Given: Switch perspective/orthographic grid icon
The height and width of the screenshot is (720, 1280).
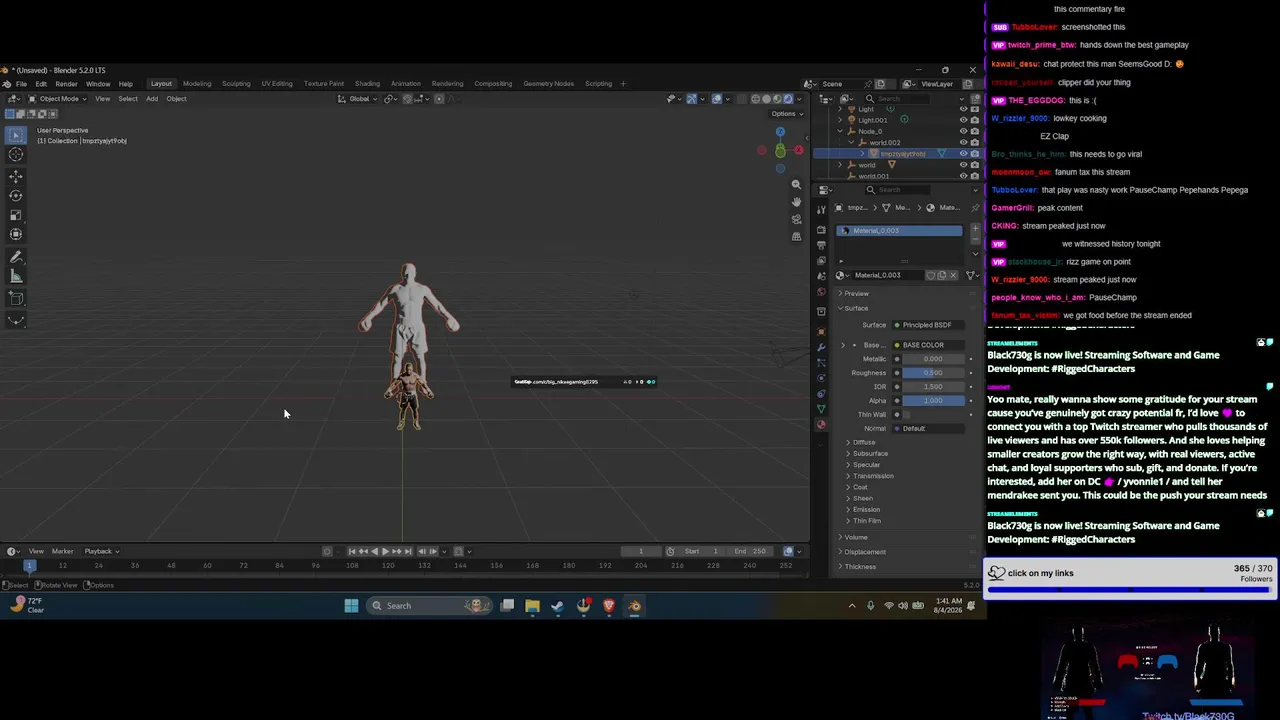Looking at the screenshot, I should tap(796, 236).
